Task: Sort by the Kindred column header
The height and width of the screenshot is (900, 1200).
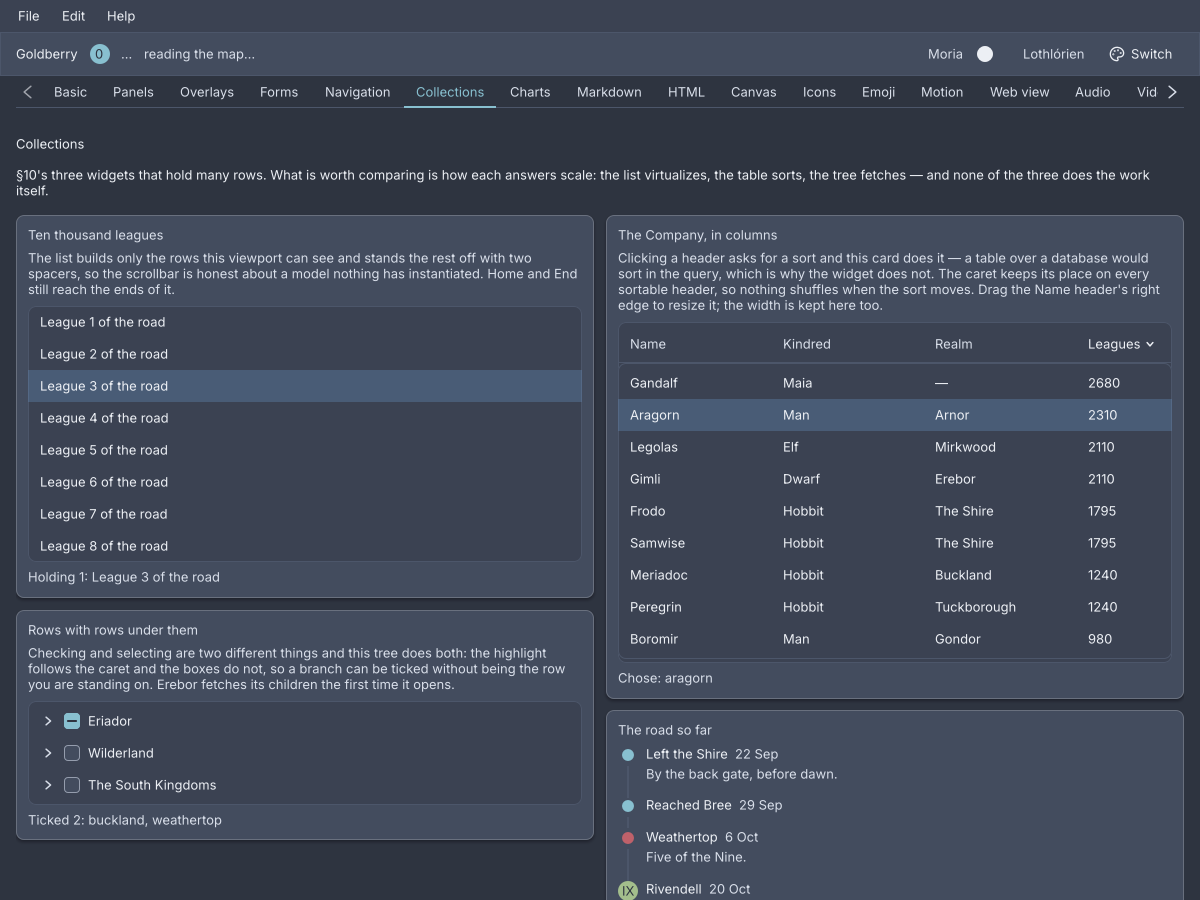Action: click(849, 344)
